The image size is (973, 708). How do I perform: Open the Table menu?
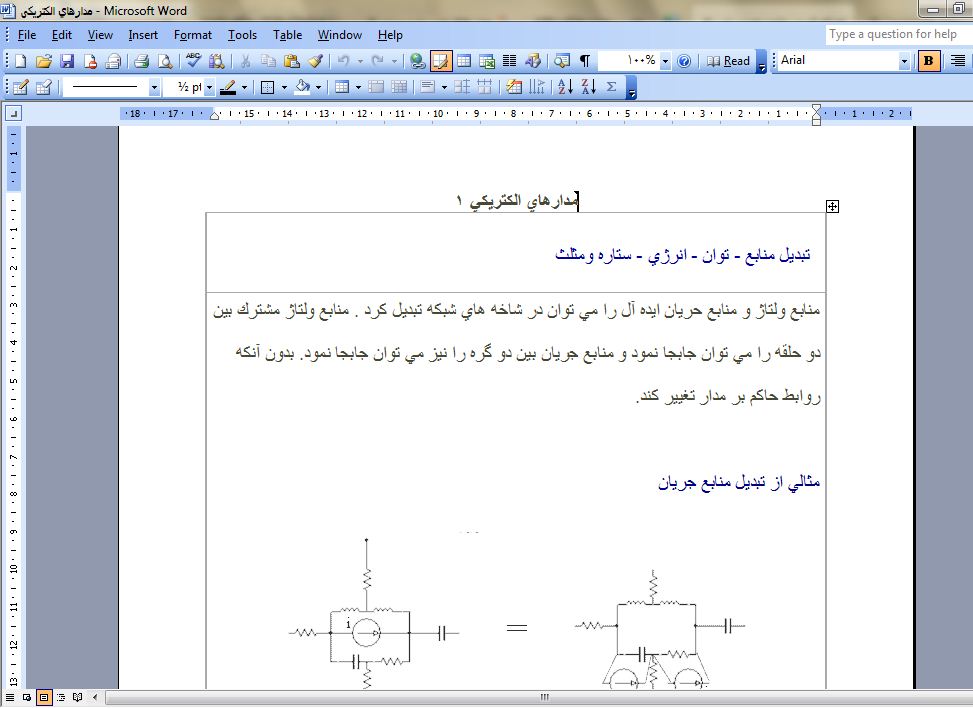(287, 35)
